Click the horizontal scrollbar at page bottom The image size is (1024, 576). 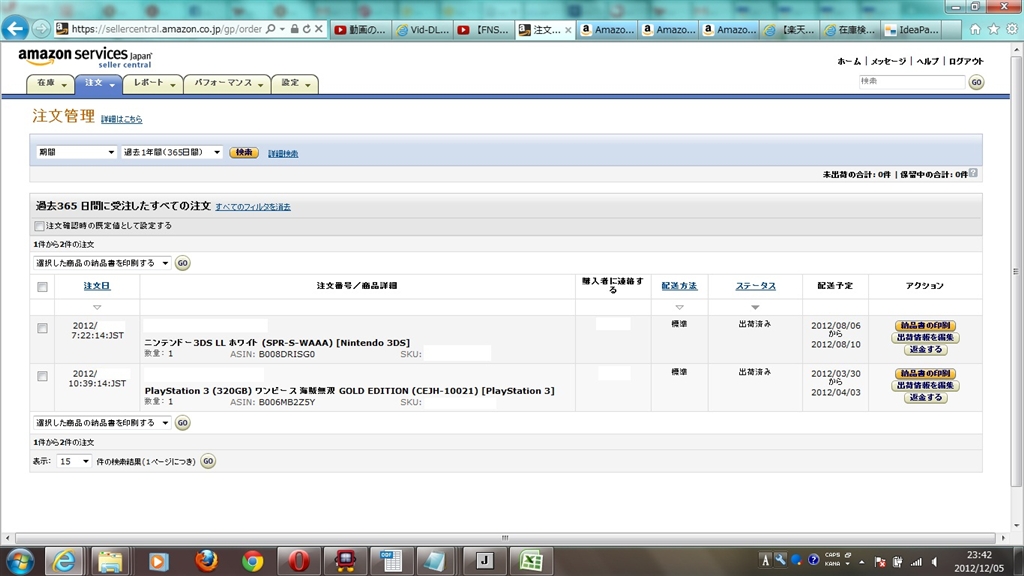505,538
